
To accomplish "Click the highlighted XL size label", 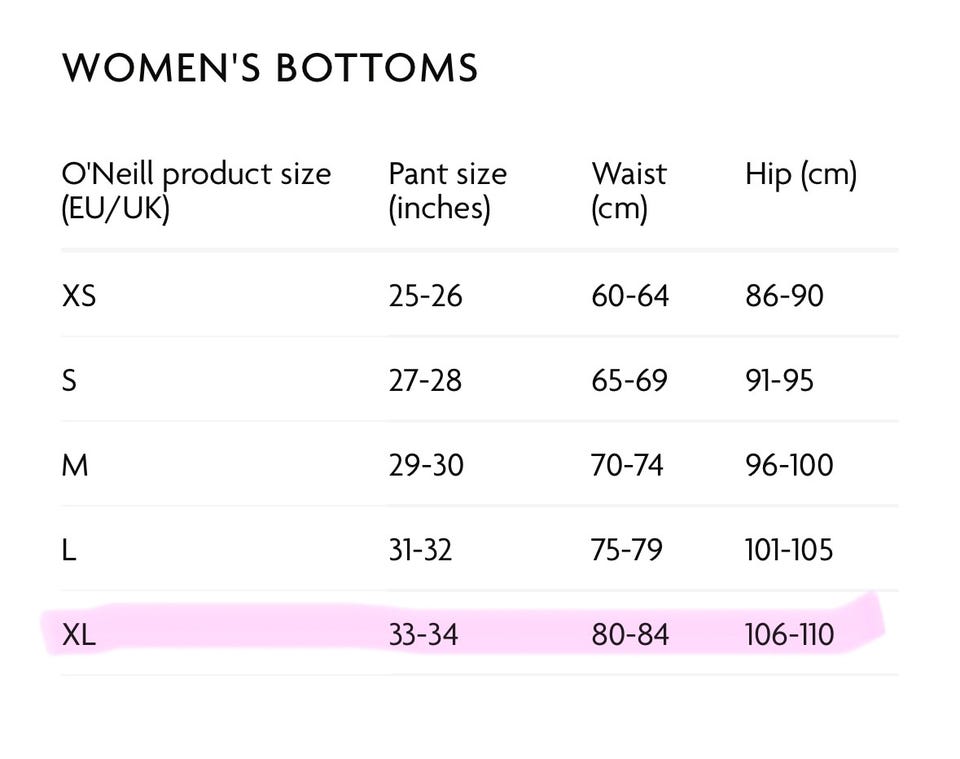I will [79, 635].
